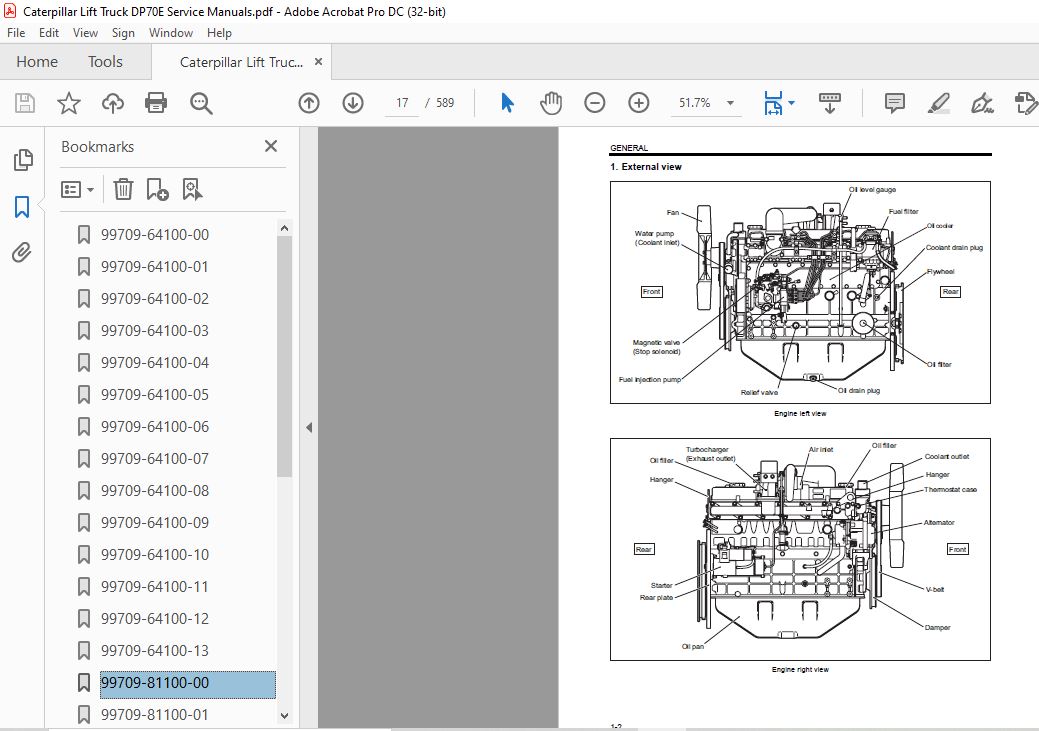Open the Window menu
The width and height of the screenshot is (1039, 731).
coord(171,32)
